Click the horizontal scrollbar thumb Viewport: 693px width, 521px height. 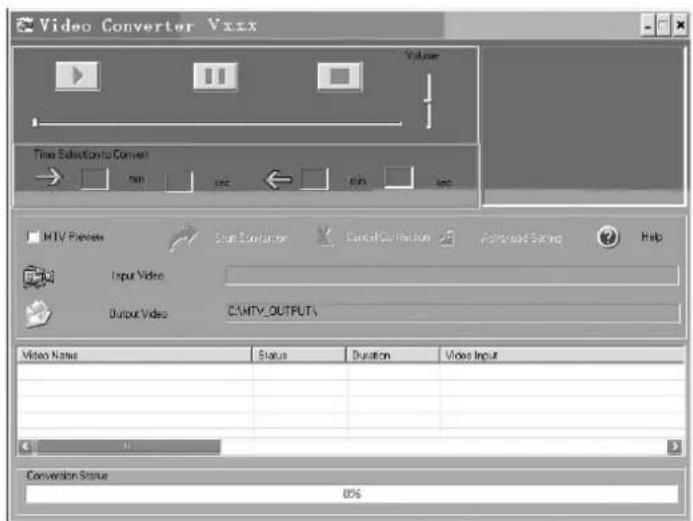[127, 446]
